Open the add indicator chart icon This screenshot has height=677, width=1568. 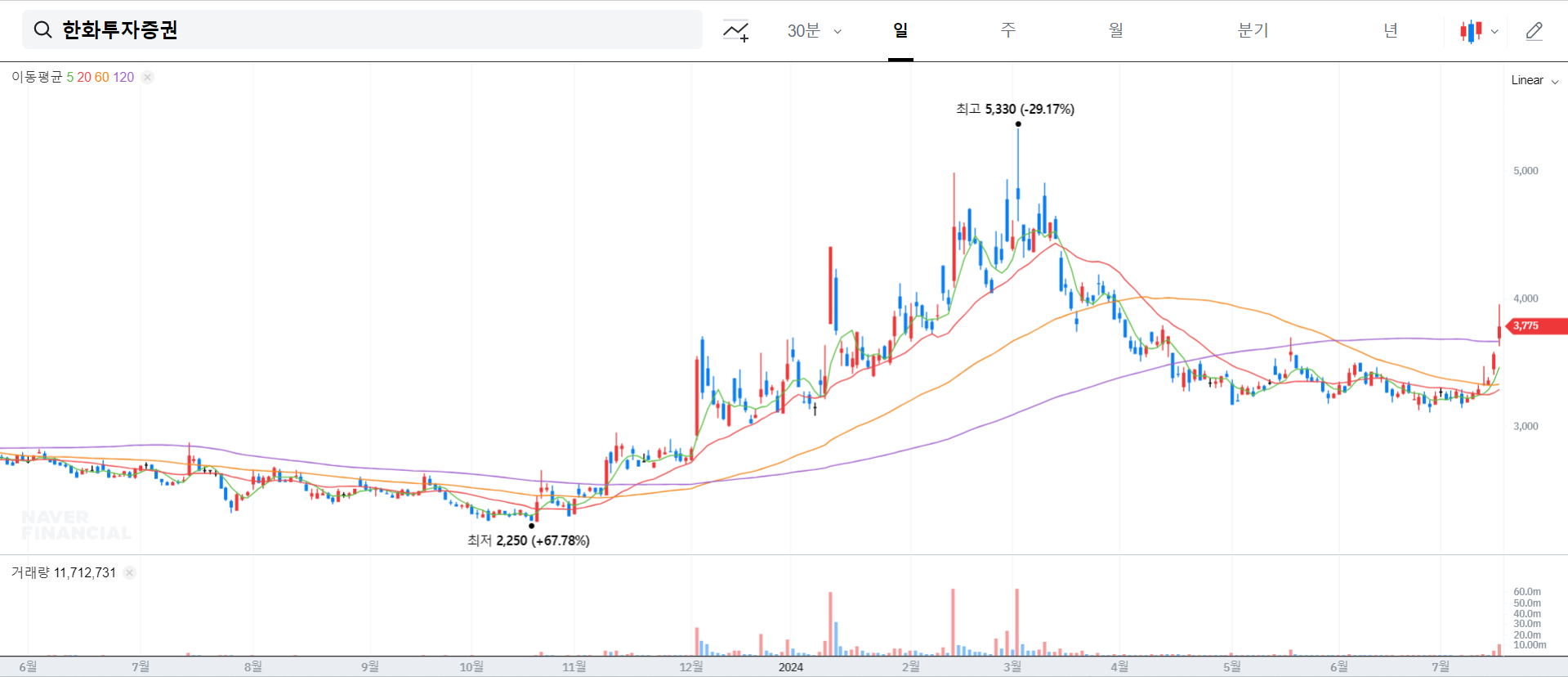736,31
